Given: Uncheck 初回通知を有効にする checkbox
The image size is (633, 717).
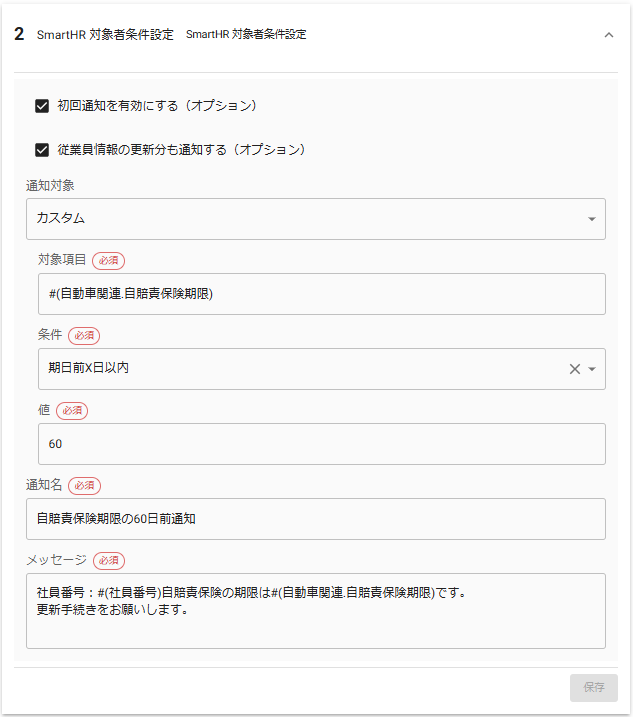Looking at the screenshot, I should pos(42,106).
